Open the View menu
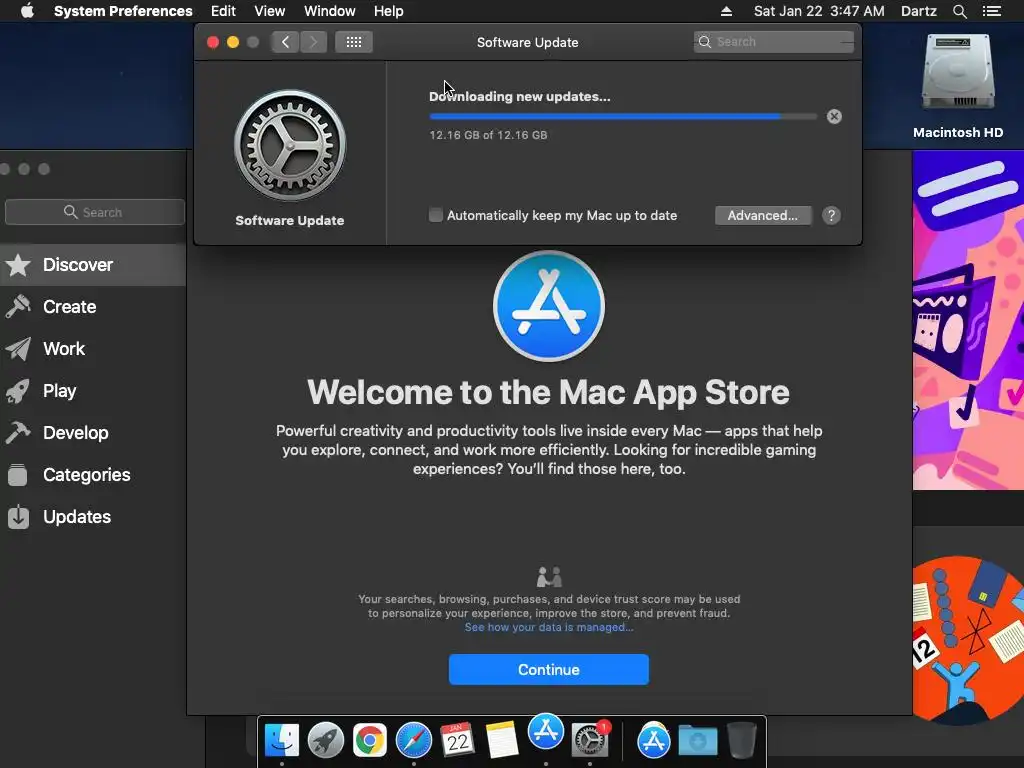1024x768 pixels. (x=270, y=11)
